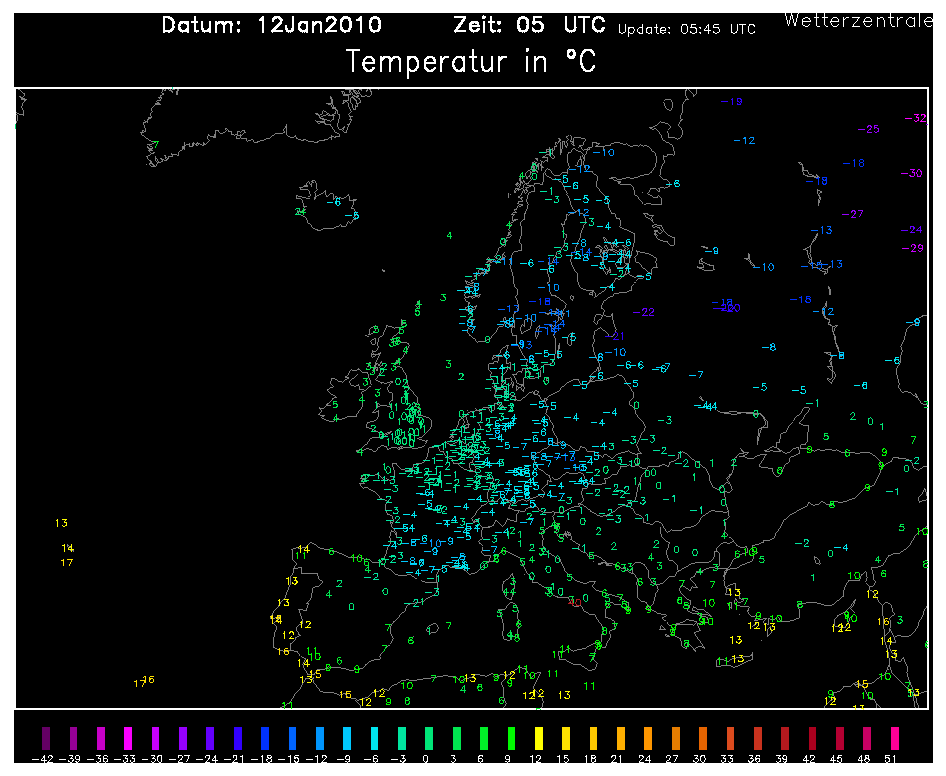
Task: Select the magenta -33 legend swatch
Action: tap(126, 739)
